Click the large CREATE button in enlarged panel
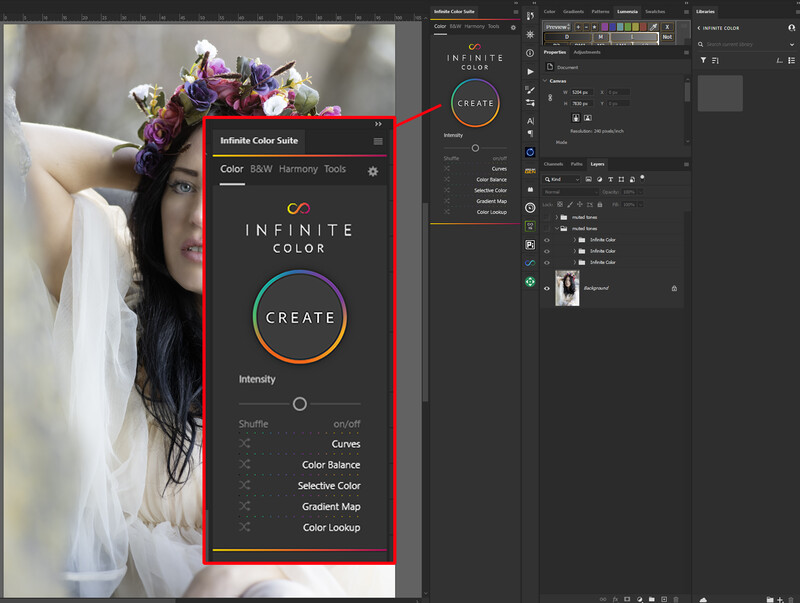 click(299, 317)
